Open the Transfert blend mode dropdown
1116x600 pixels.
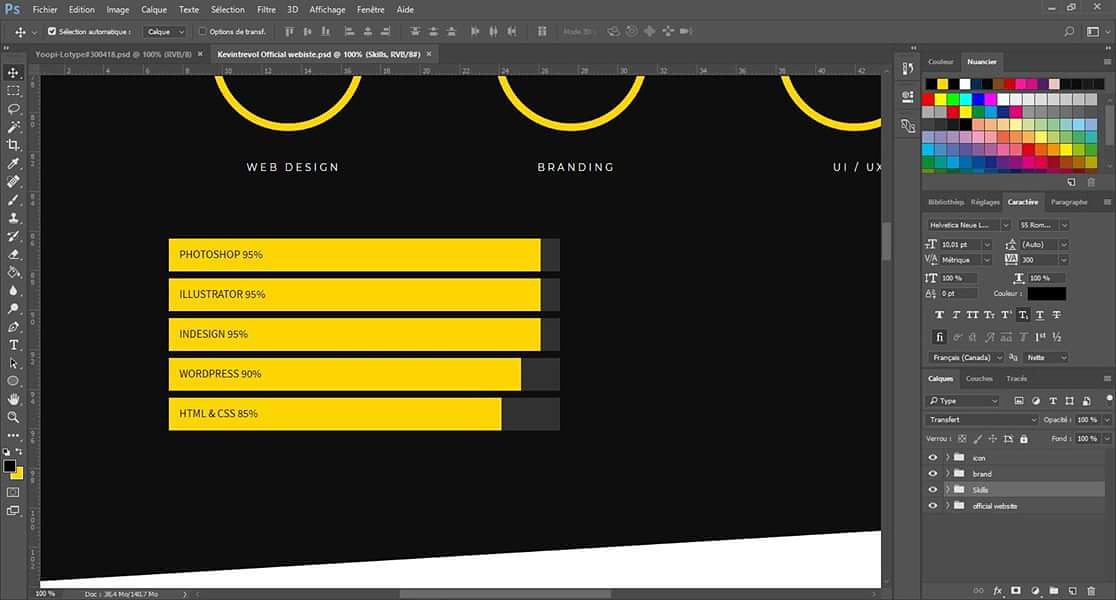coord(982,420)
